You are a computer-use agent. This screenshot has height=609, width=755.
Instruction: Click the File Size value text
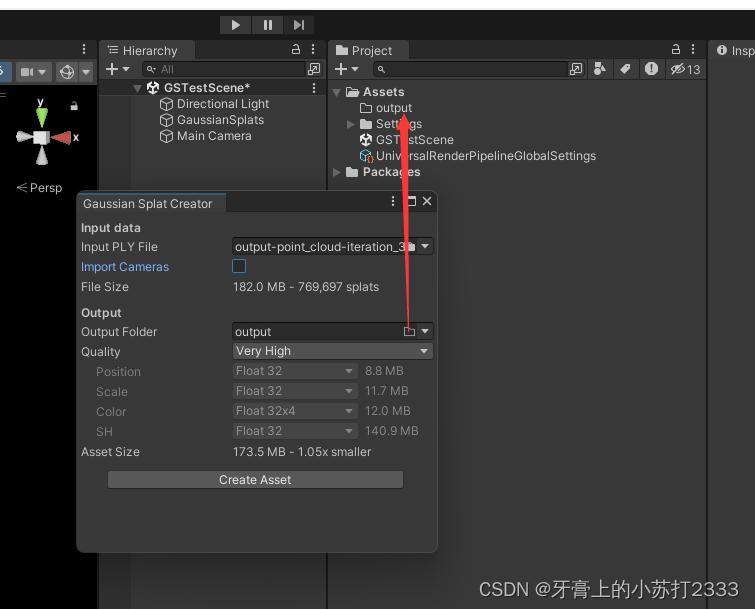306,287
